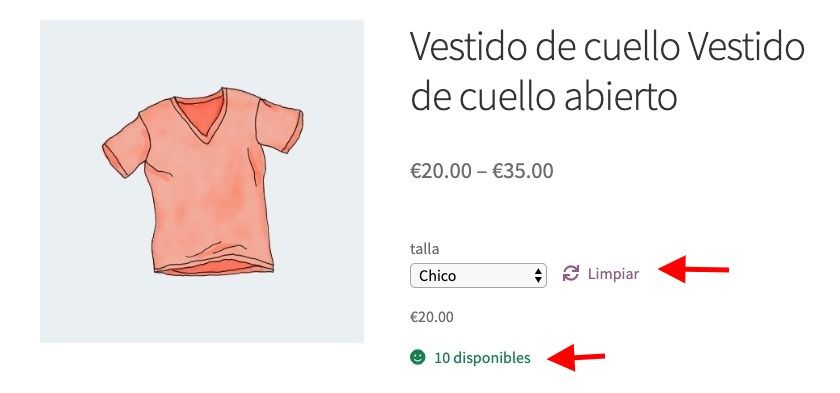Open the talla size dropdown
840x393 pixels.
pos(478,275)
